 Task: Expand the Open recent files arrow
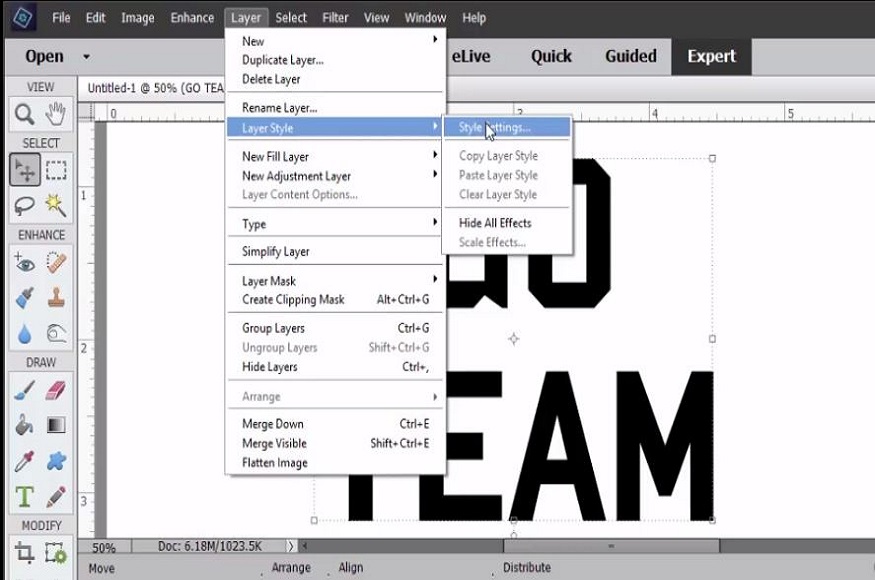click(86, 57)
